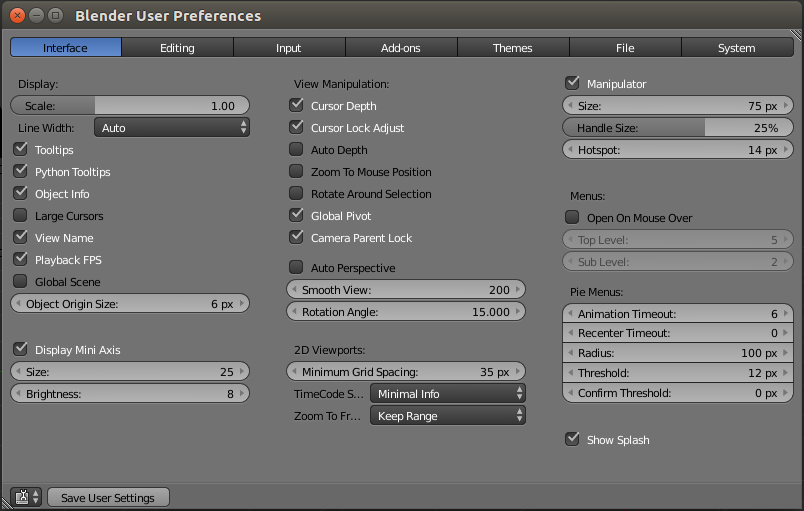Screen dimensions: 804x511
Task: Decrease Mini Axis Brightness with left arrow
Action: tap(18, 394)
